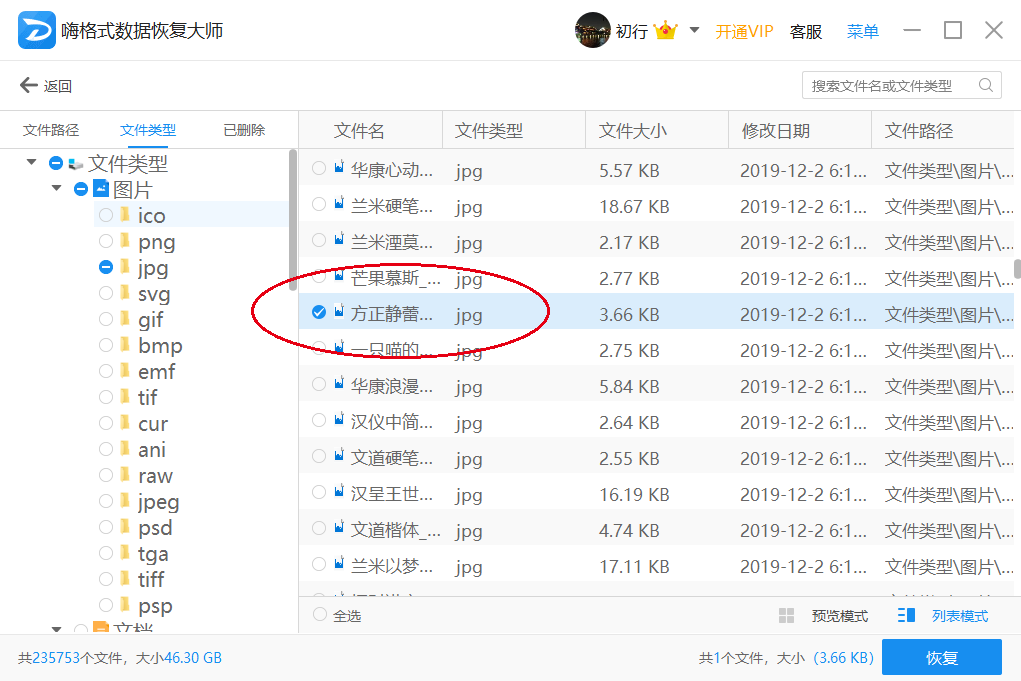This screenshot has width=1021, height=681.
Task: Click the VIP crown icon
Action: click(665, 30)
